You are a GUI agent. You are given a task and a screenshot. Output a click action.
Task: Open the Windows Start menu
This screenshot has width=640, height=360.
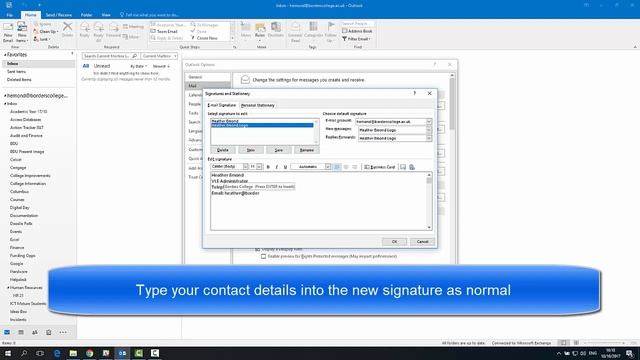[x=8, y=353]
